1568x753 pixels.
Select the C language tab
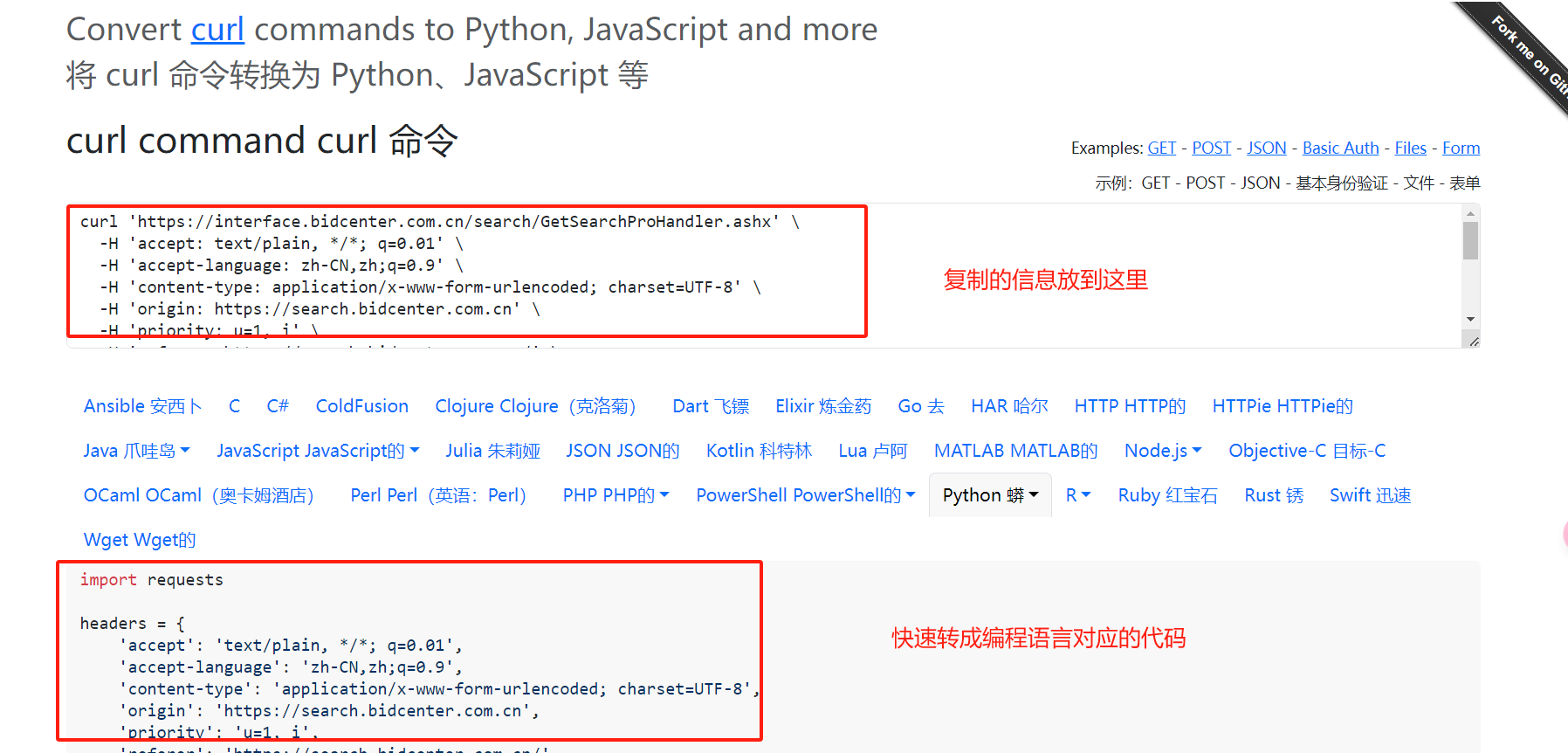[x=235, y=406]
